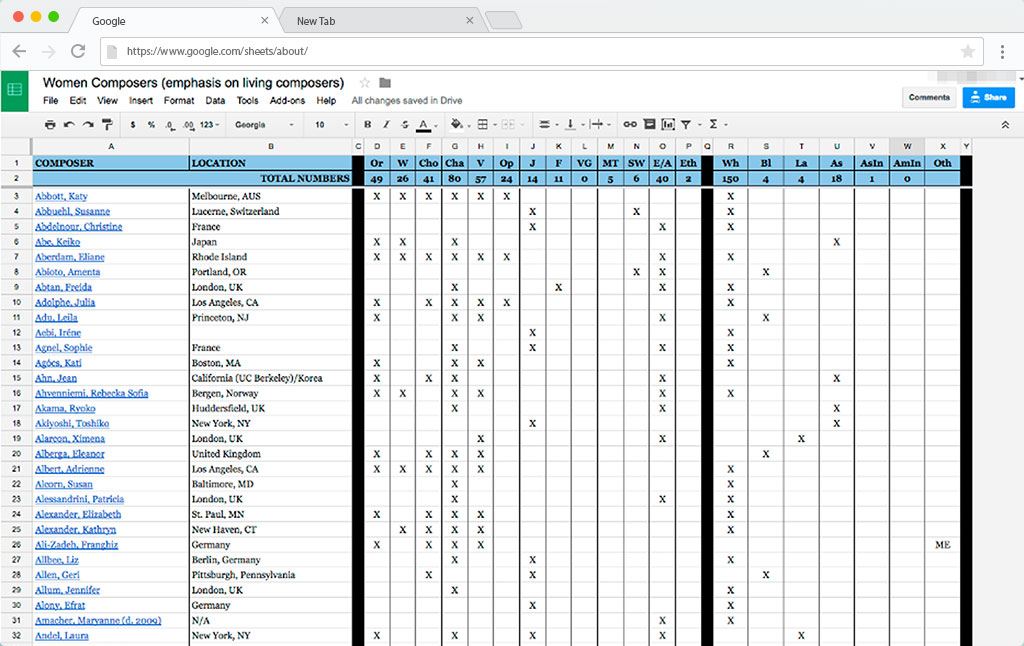1024x646 pixels.
Task: Open the Format menu
Action: [179, 101]
